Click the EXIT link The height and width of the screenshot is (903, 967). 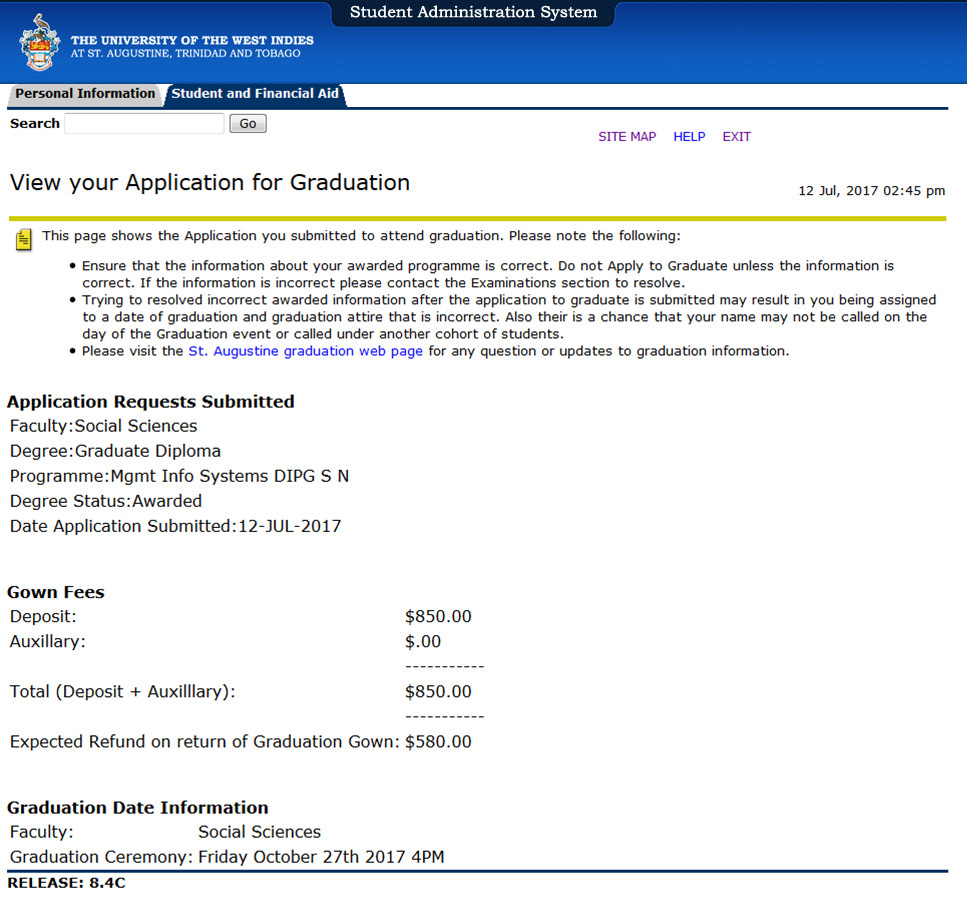(x=737, y=136)
